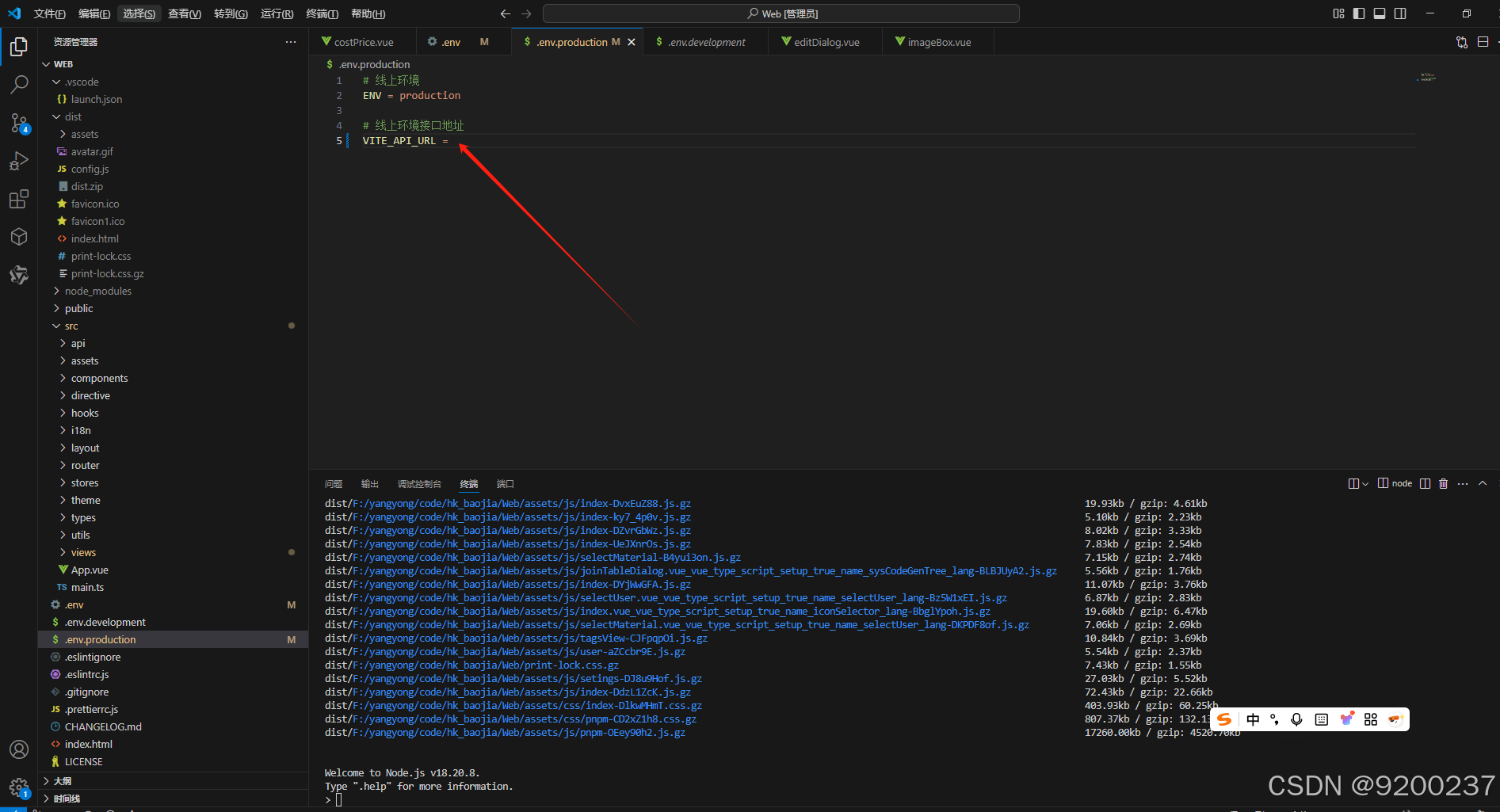Expand the views folder
This screenshot has width=1500, height=812.
click(173, 552)
